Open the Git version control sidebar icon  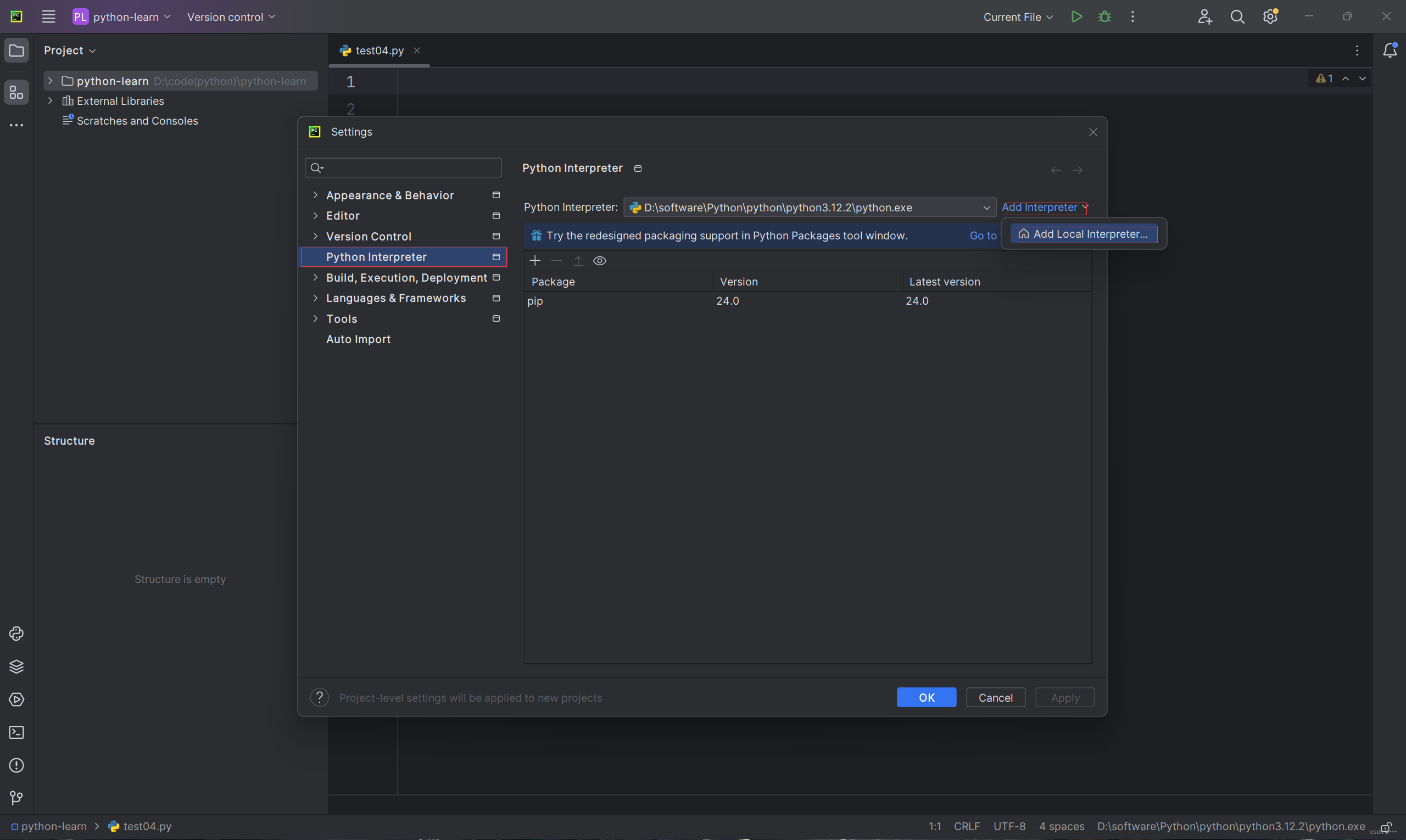click(16, 798)
